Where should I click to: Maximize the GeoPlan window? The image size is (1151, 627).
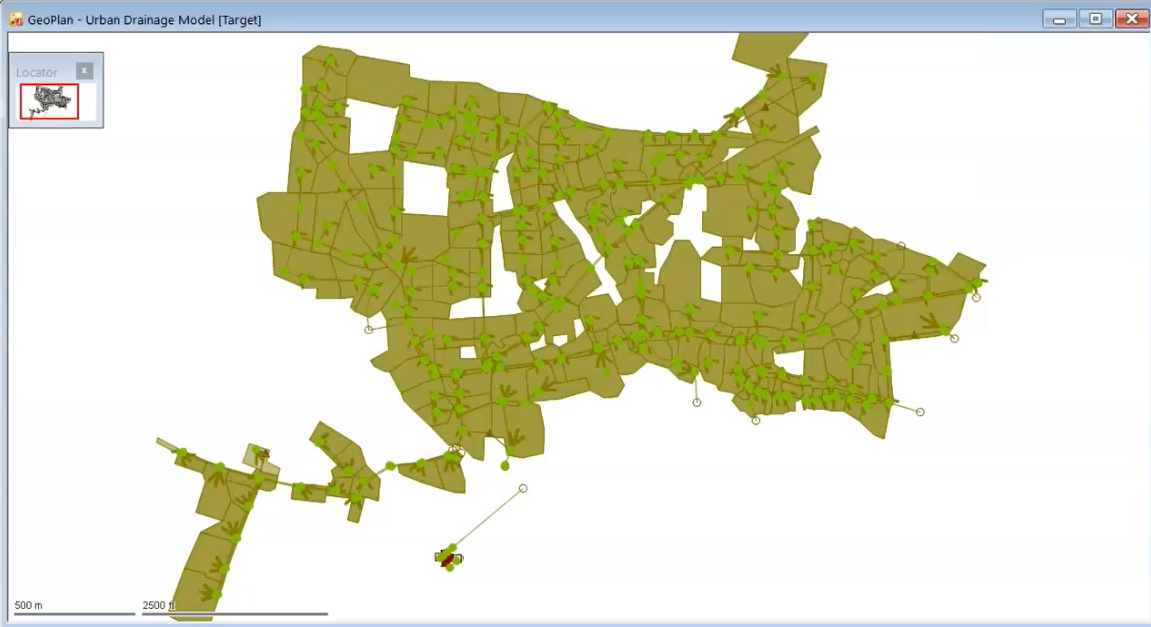tap(1095, 19)
